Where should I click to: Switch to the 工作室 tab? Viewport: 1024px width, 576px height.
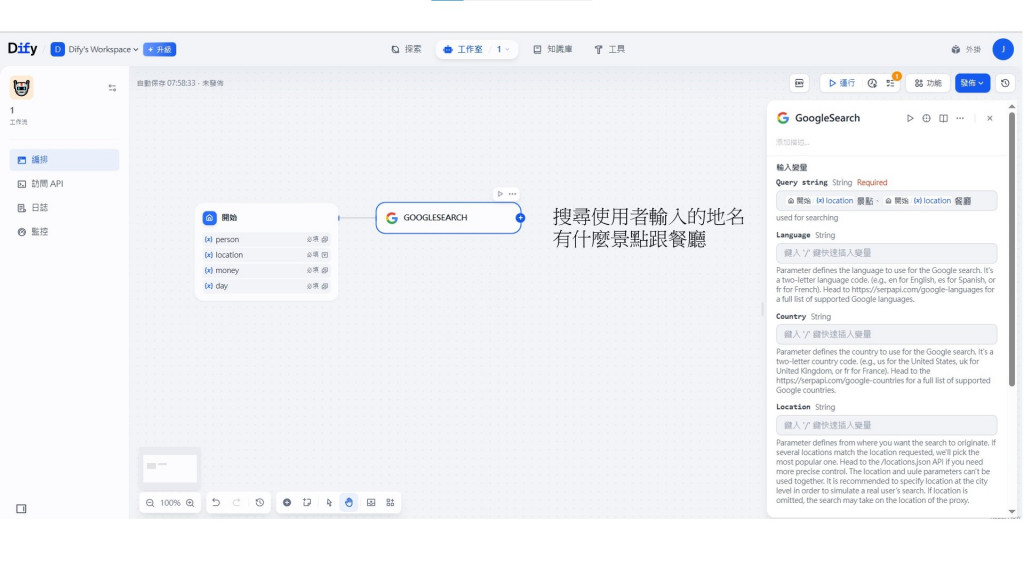pos(462,49)
